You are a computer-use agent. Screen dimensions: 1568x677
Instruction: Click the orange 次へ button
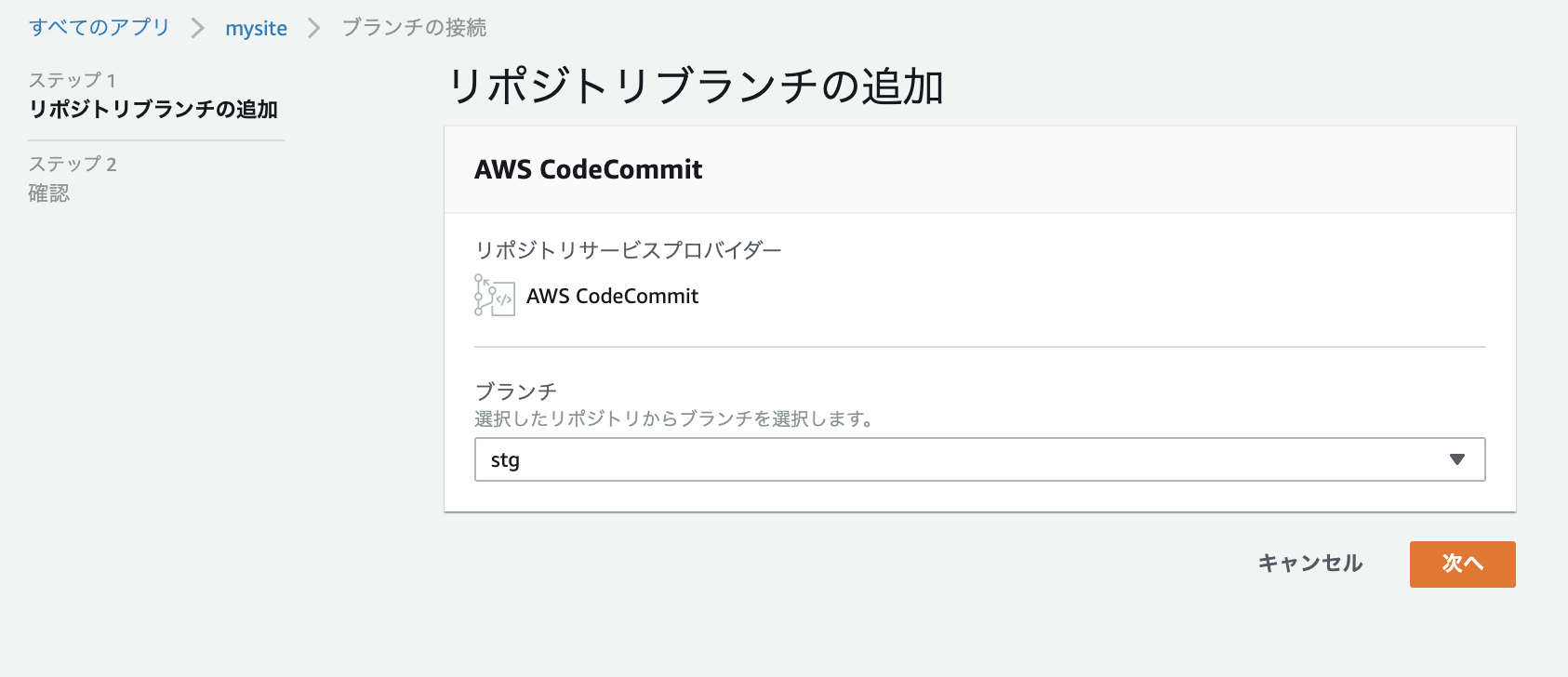(1462, 564)
